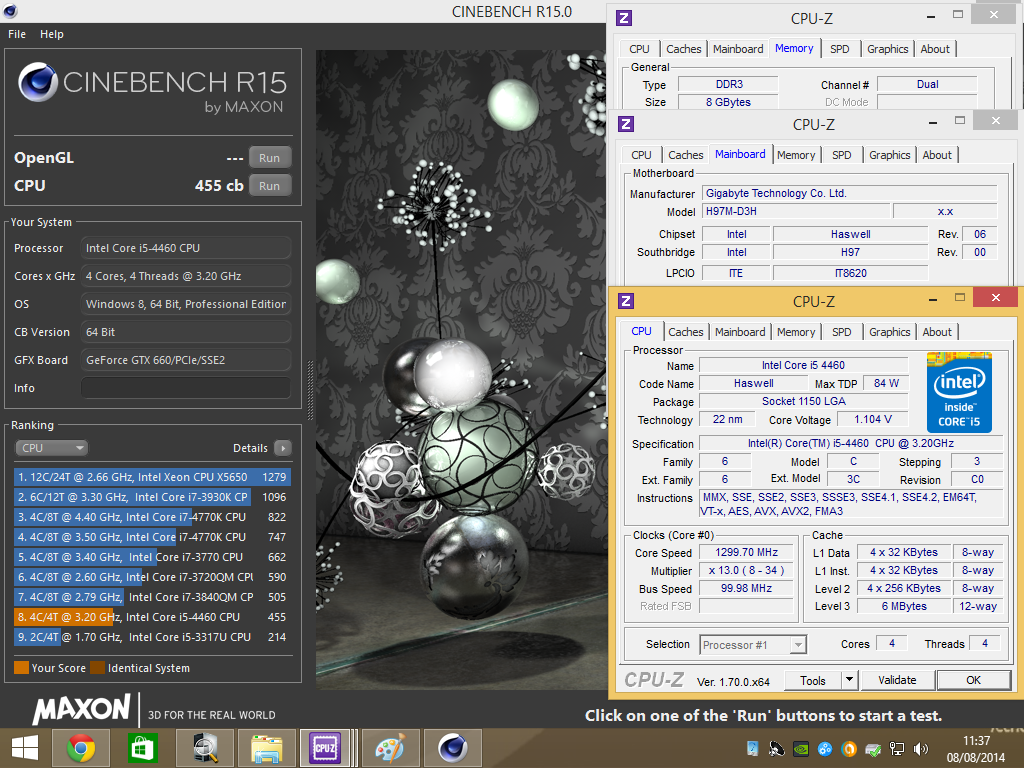The width and height of the screenshot is (1024, 768).
Task: Open the Help menu in Cinebench
Action: coord(52,34)
